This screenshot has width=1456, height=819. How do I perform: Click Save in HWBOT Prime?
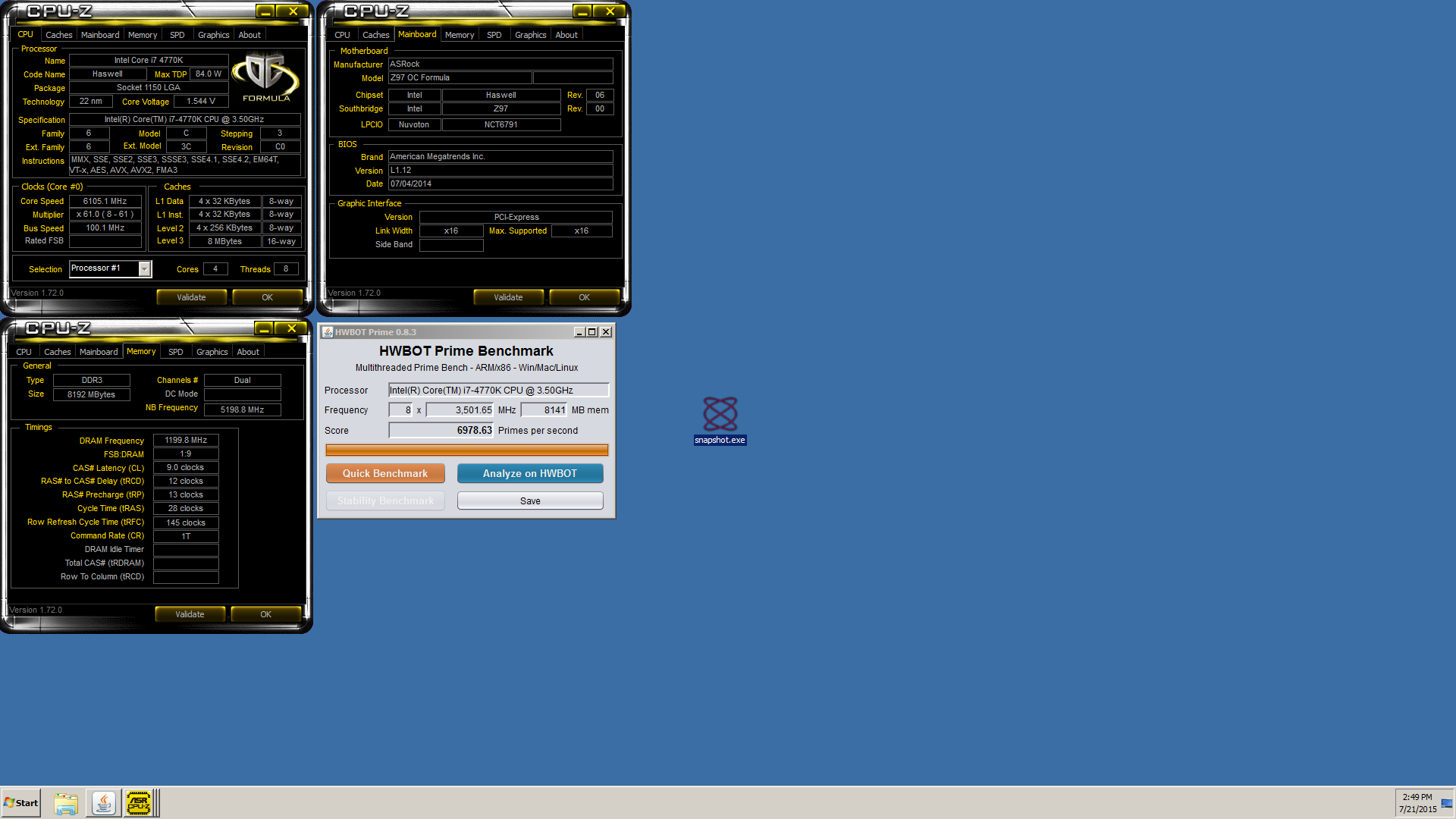tap(530, 500)
